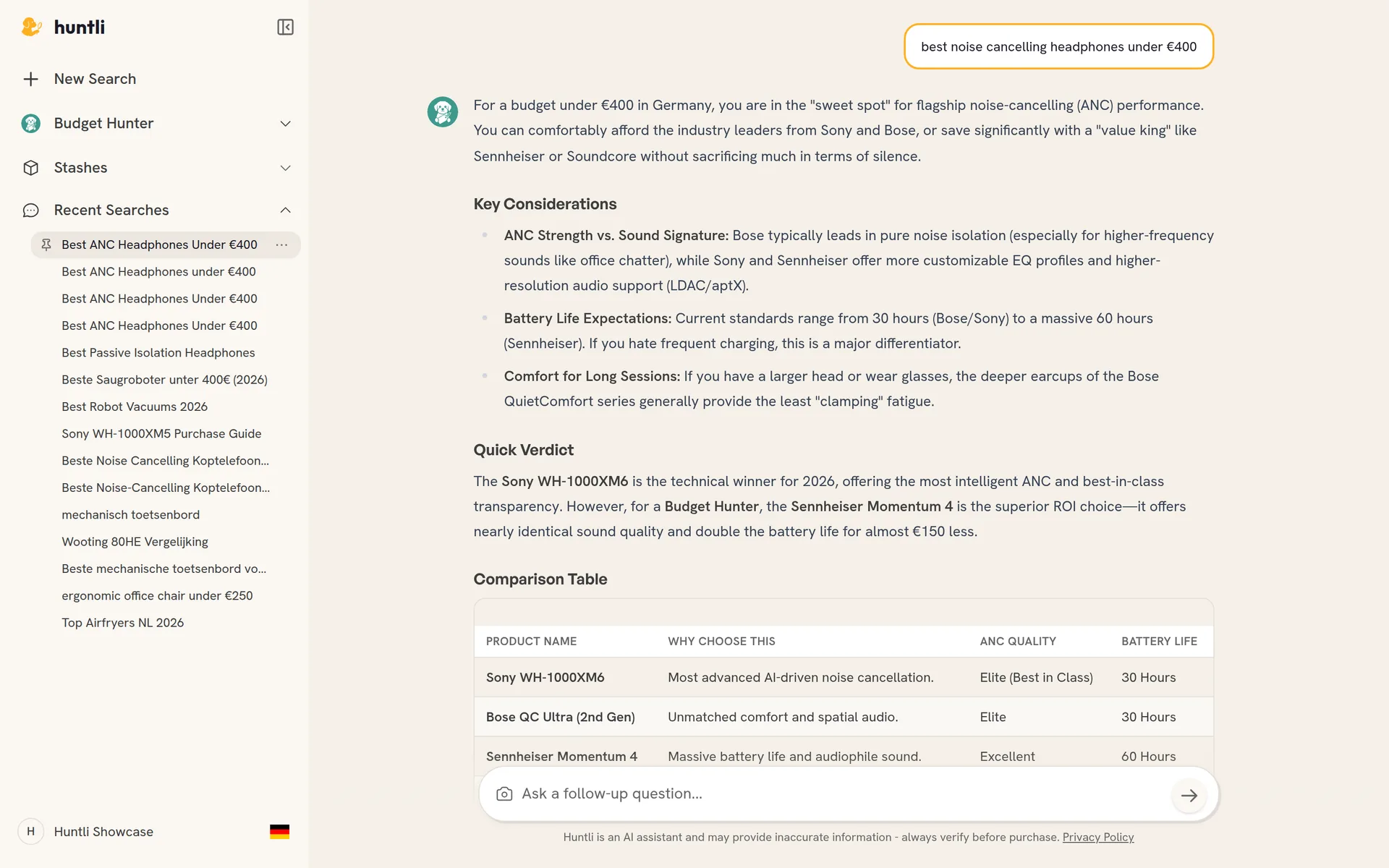Select the Sennheiser Momentum 4 table cell
The width and height of the screenshot is (1389, 868).
tap(561, 757)
